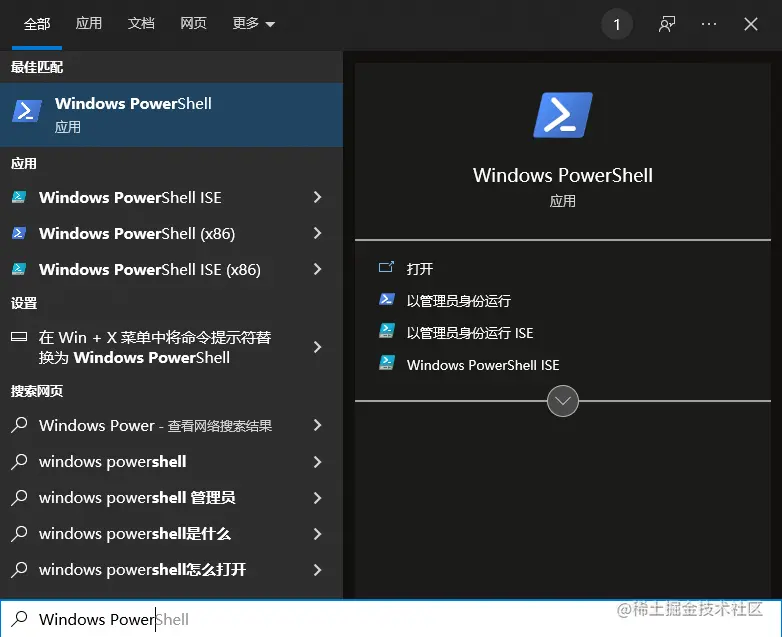Click the search box magnifier icon
Viewport: 782px width, 637px height.
[x=19, y=619]
